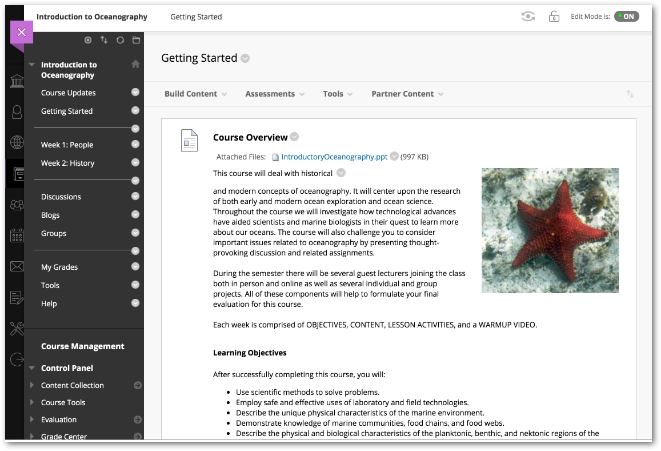Open the Institution page building icon
The height and width of the screenshot is (451, 661).
pyautogui.click(x=17, y=81)
